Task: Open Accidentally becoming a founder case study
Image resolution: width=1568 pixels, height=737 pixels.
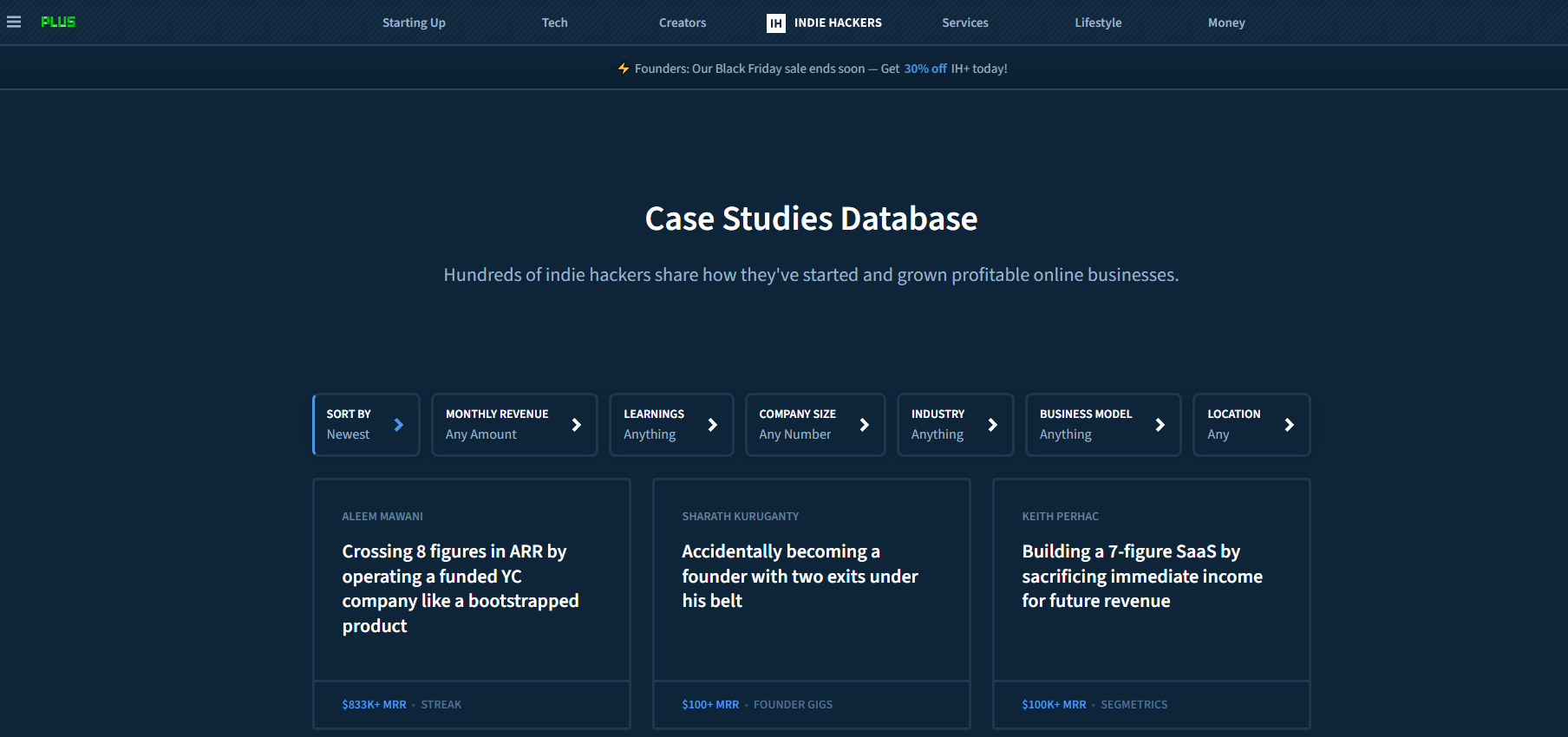Action: point(800,576)
